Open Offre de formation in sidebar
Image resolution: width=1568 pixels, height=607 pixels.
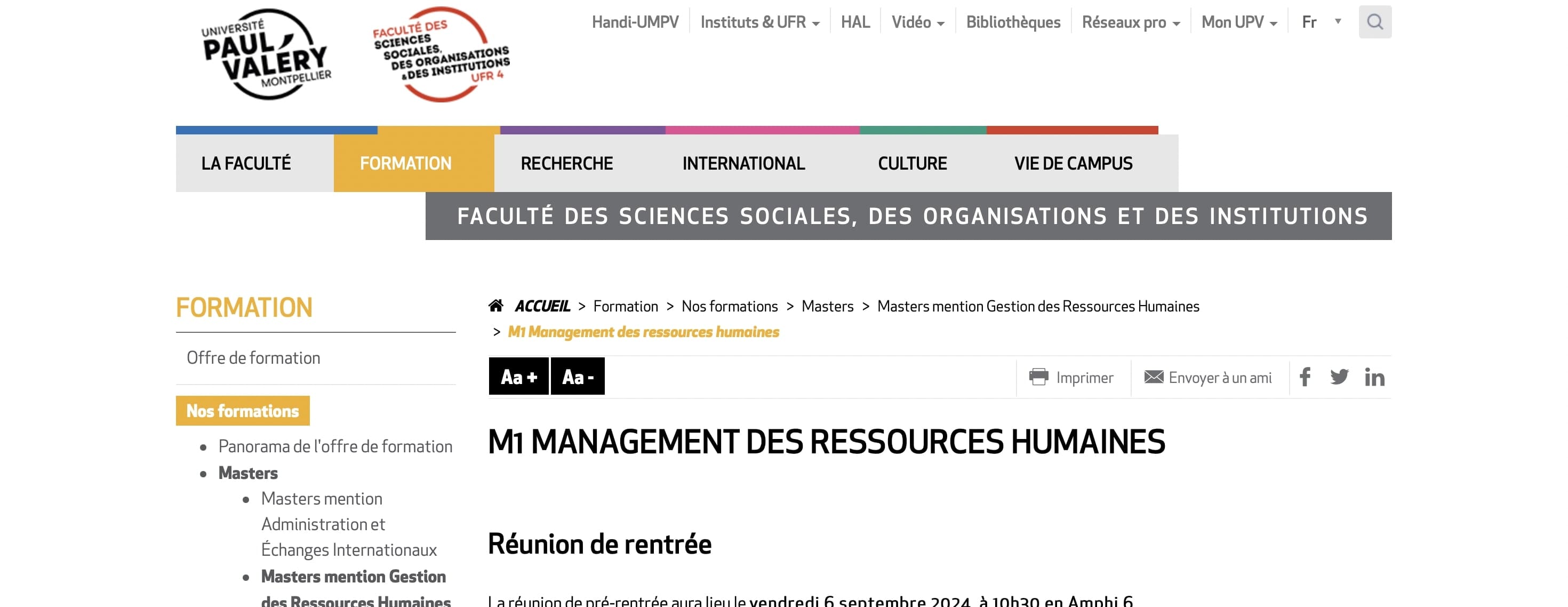click(x=253, y=357)
